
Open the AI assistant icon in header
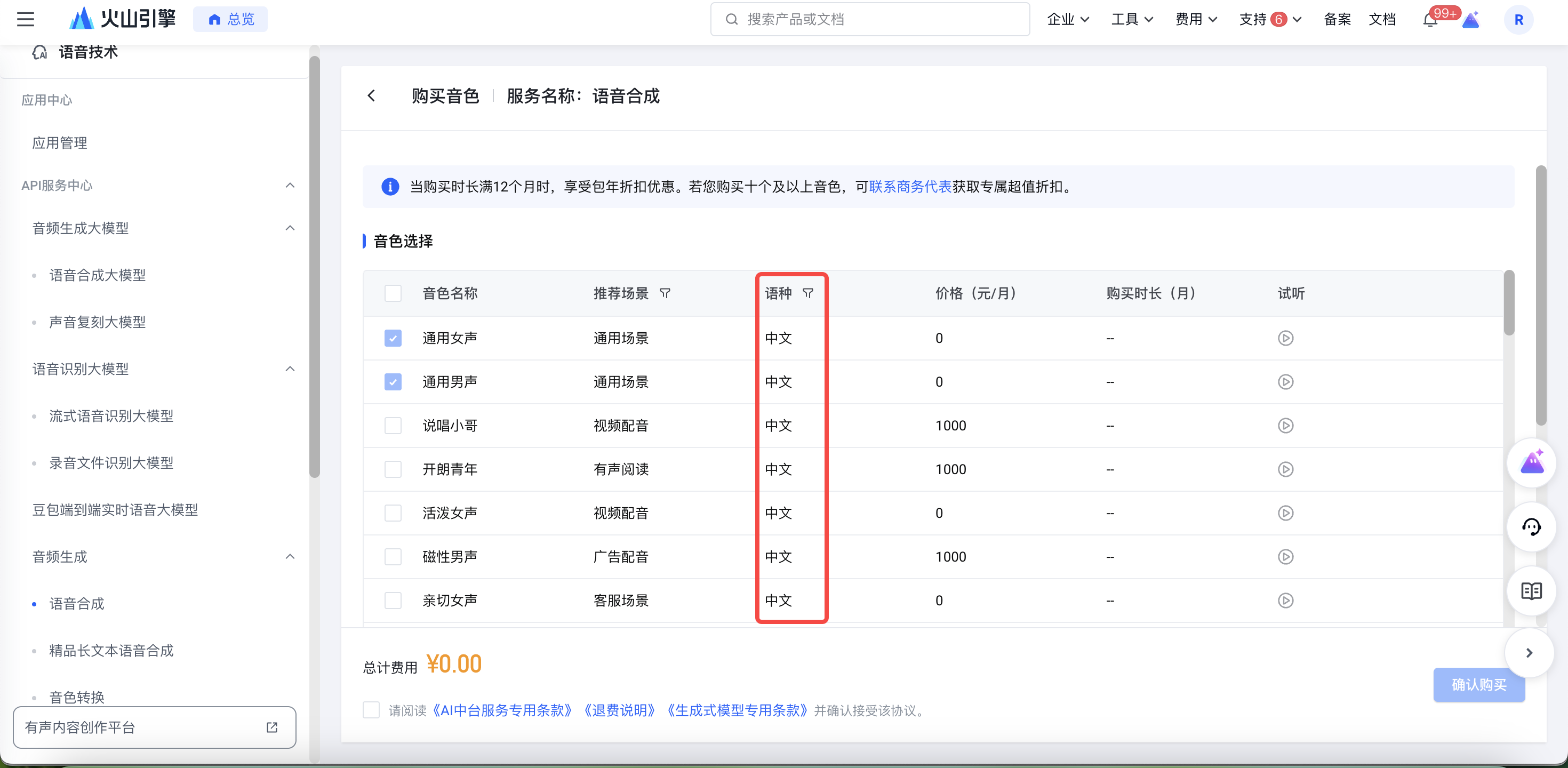tap(1470, 20)
